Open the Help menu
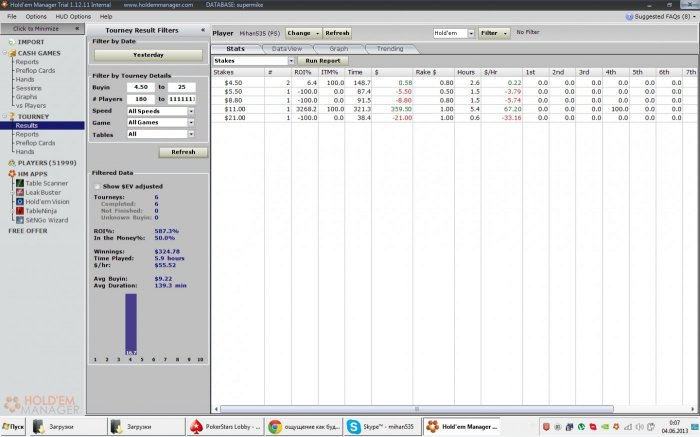700x437 pixels. click(106, 17)
